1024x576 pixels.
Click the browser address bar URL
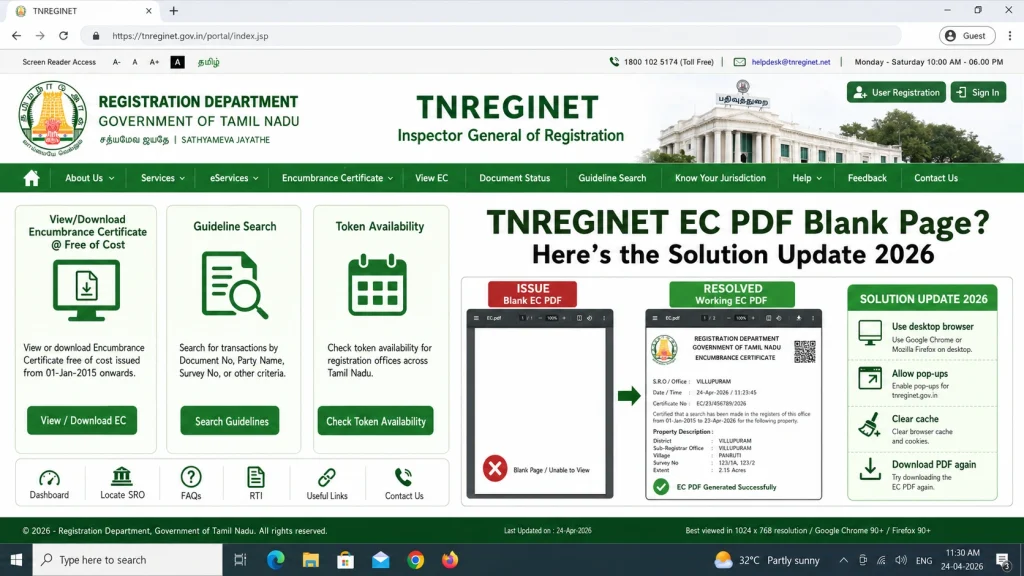pyautogui.click(x=190, y=36)
